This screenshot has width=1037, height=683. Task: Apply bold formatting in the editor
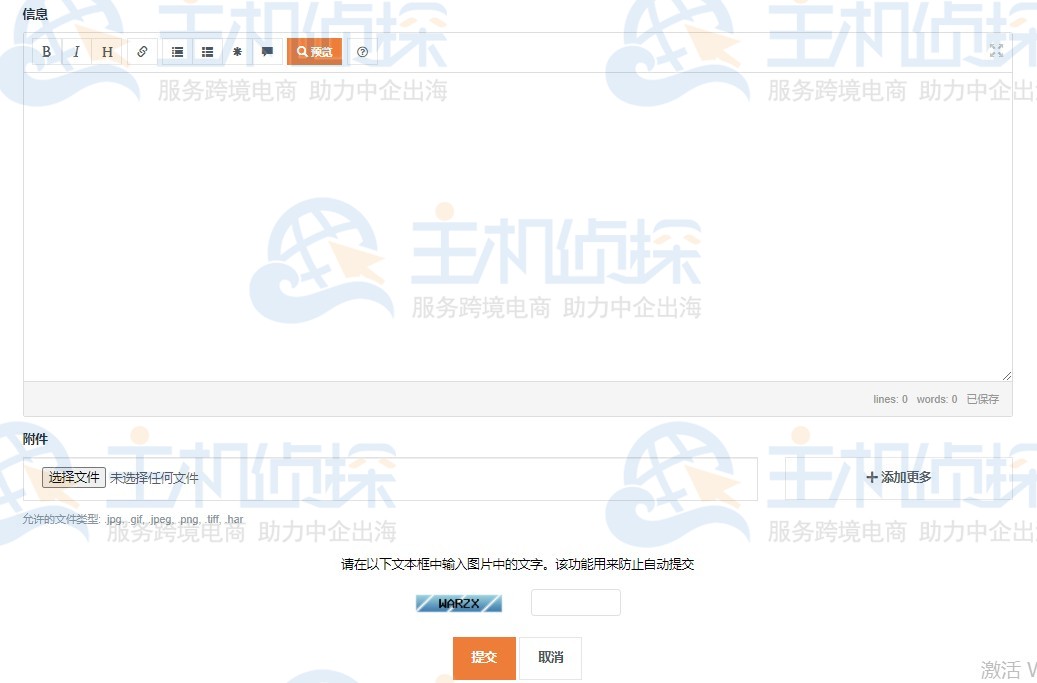tap(46, 51)
